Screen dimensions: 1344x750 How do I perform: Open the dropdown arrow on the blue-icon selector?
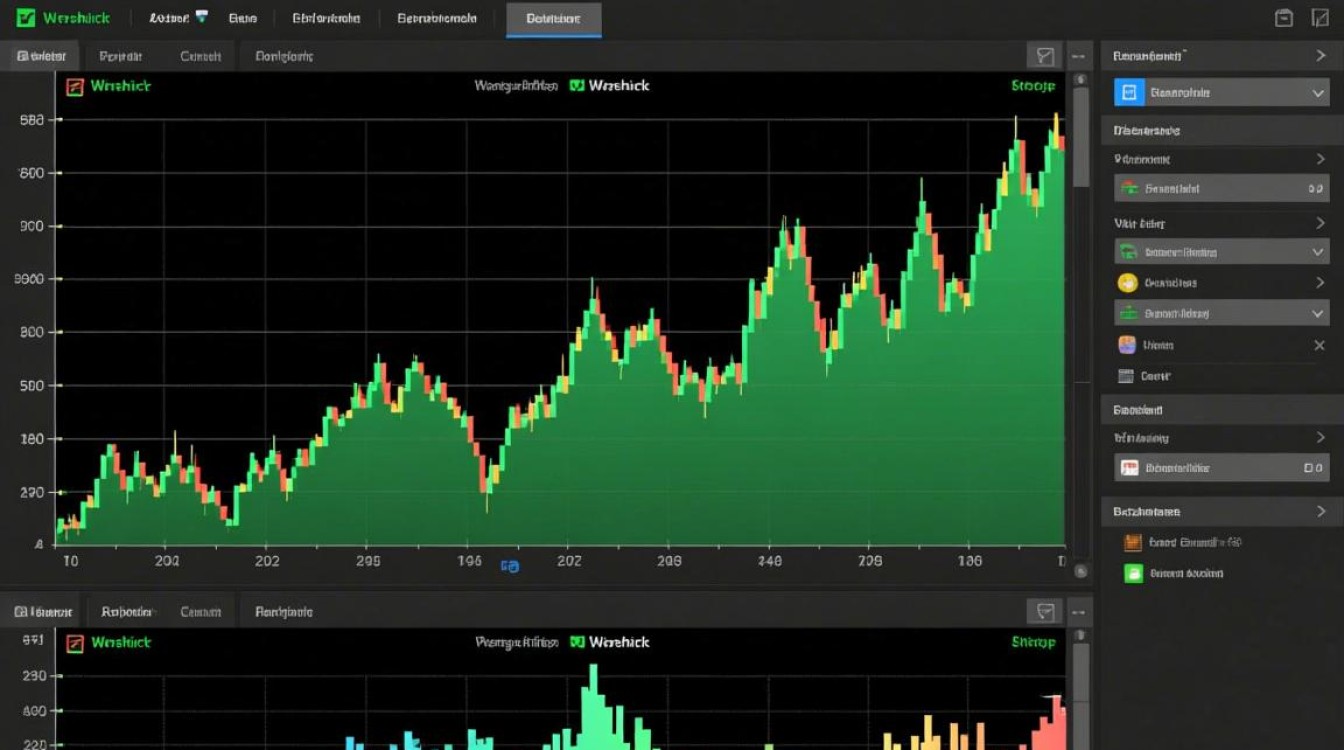[x=1317, y=93]
